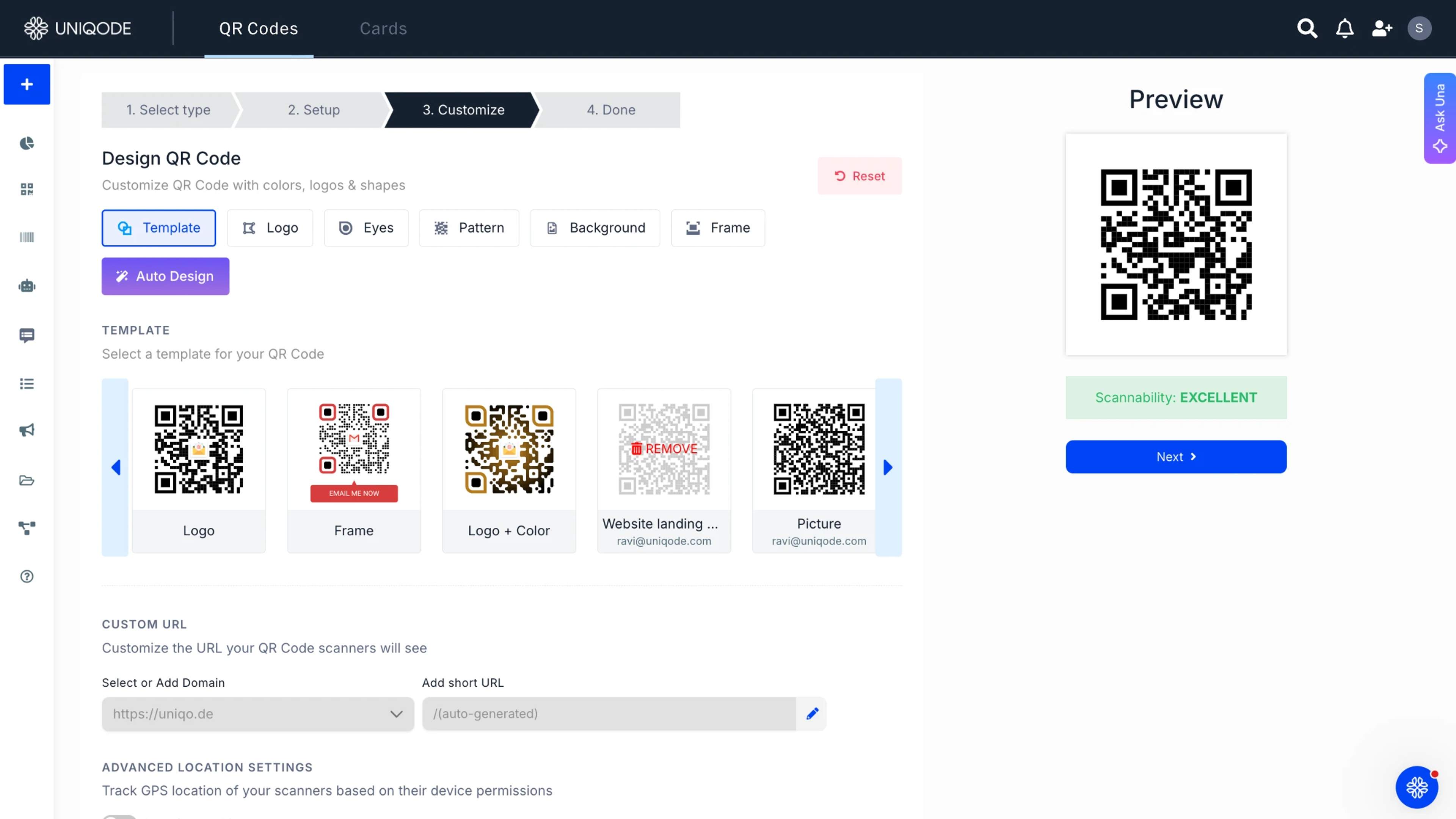Go back to step 2. Setup

[314, 110]
